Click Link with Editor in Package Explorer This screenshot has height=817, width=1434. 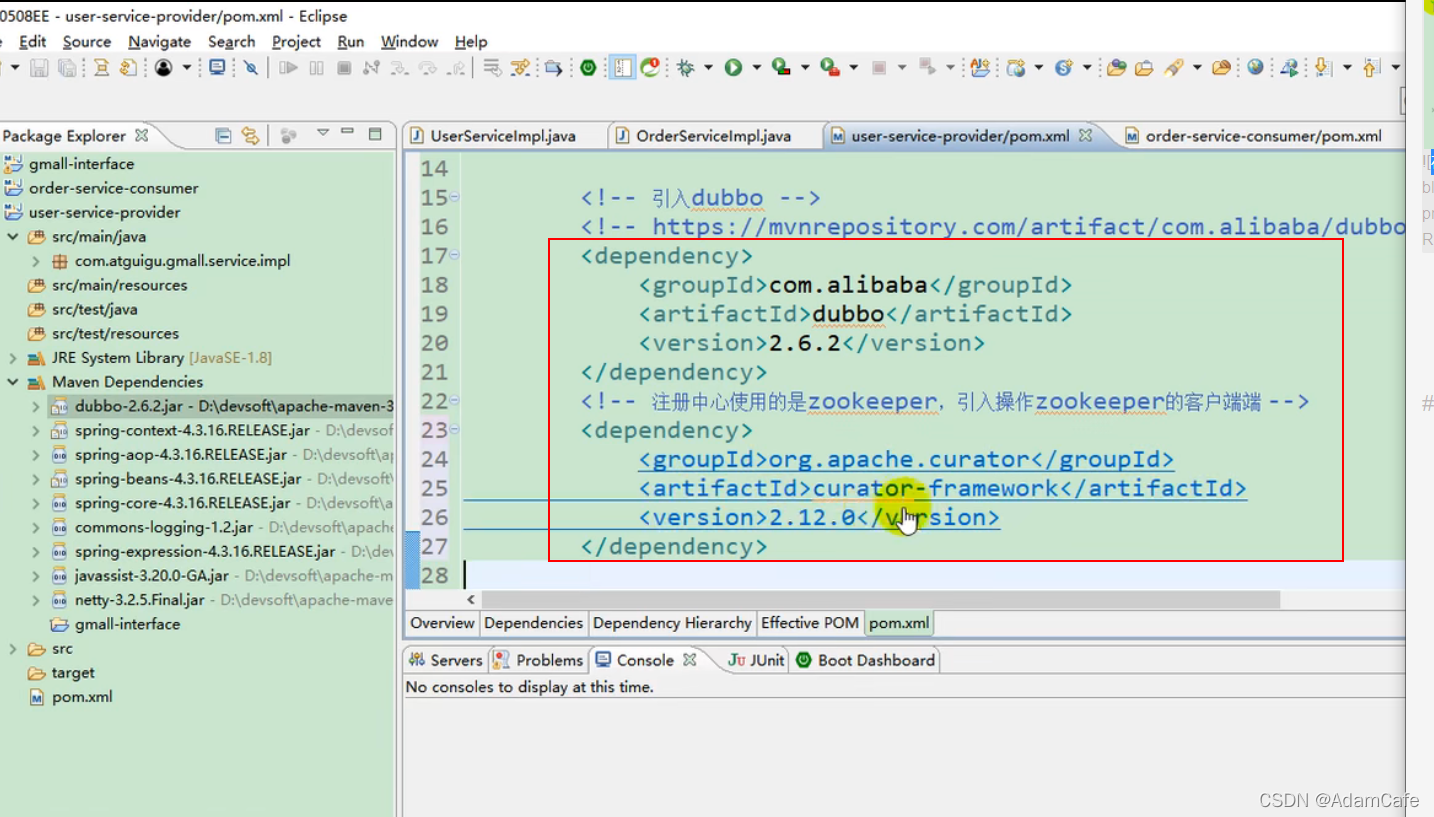tap(250, 135)
